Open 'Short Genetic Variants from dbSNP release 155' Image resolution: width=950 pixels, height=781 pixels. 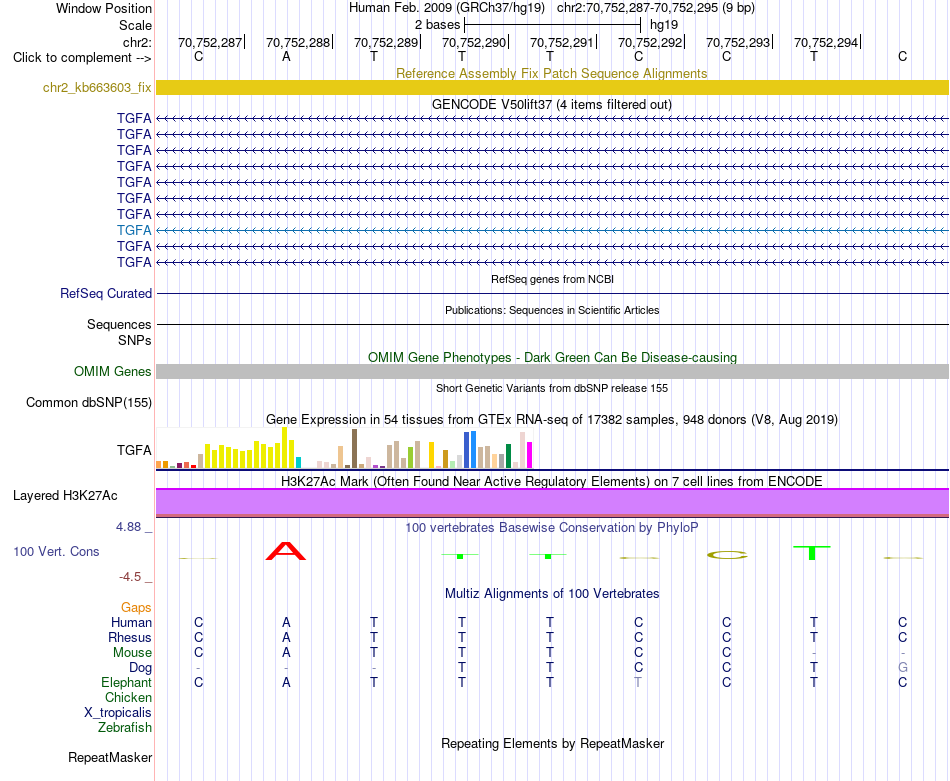552,388
